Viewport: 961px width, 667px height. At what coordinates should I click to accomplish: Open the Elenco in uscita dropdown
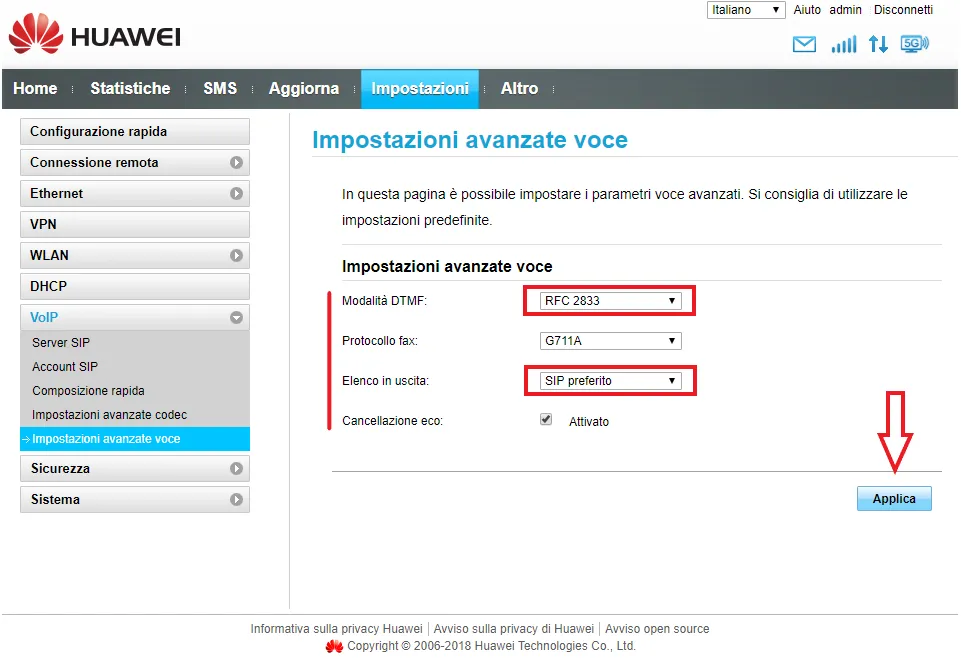(610, 381)
